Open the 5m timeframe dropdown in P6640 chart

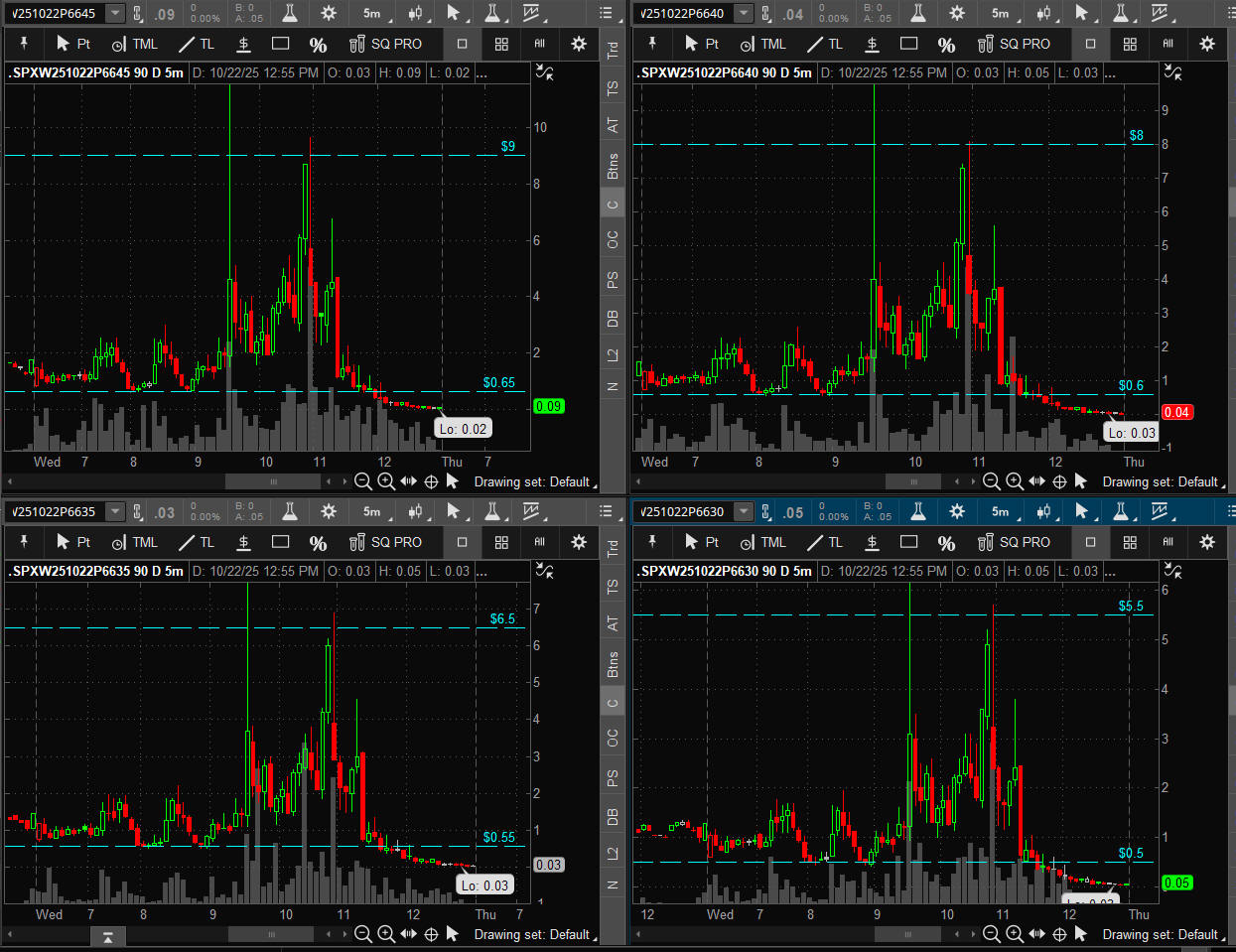click(x=1005, y=13)
